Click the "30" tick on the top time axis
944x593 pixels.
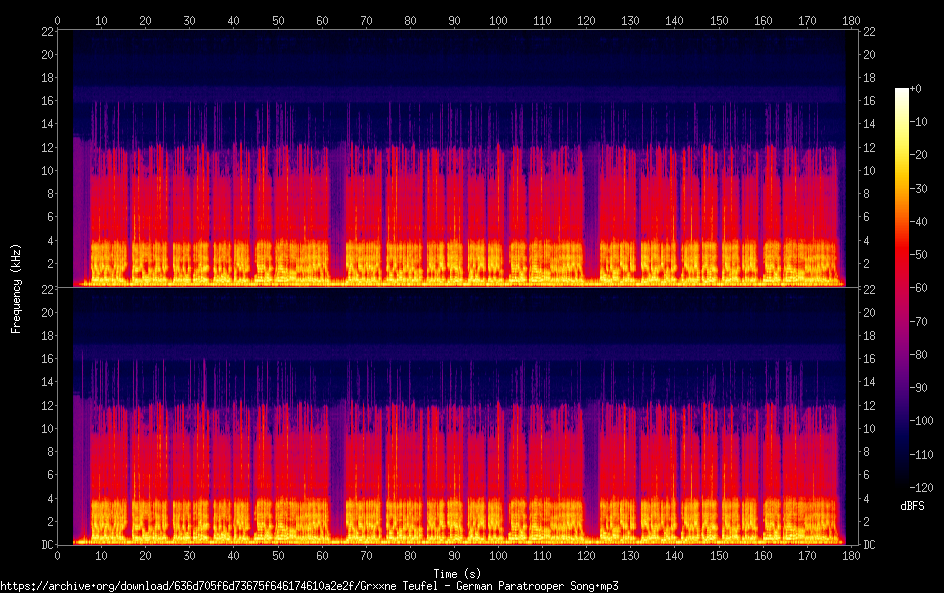pyautogui.click(x=190, y=21)
